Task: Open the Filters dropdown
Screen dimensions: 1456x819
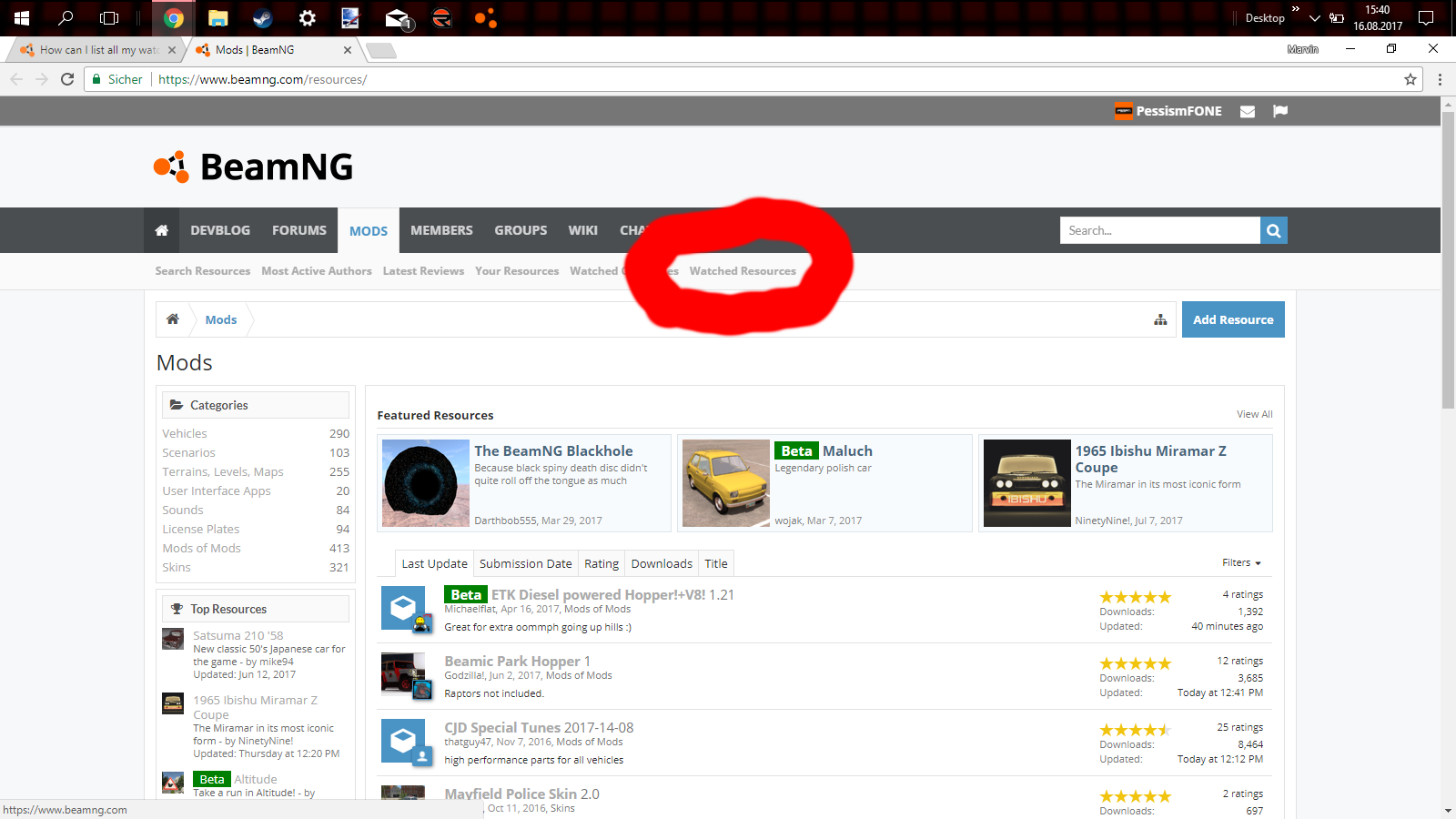Action: (1241, 562)
